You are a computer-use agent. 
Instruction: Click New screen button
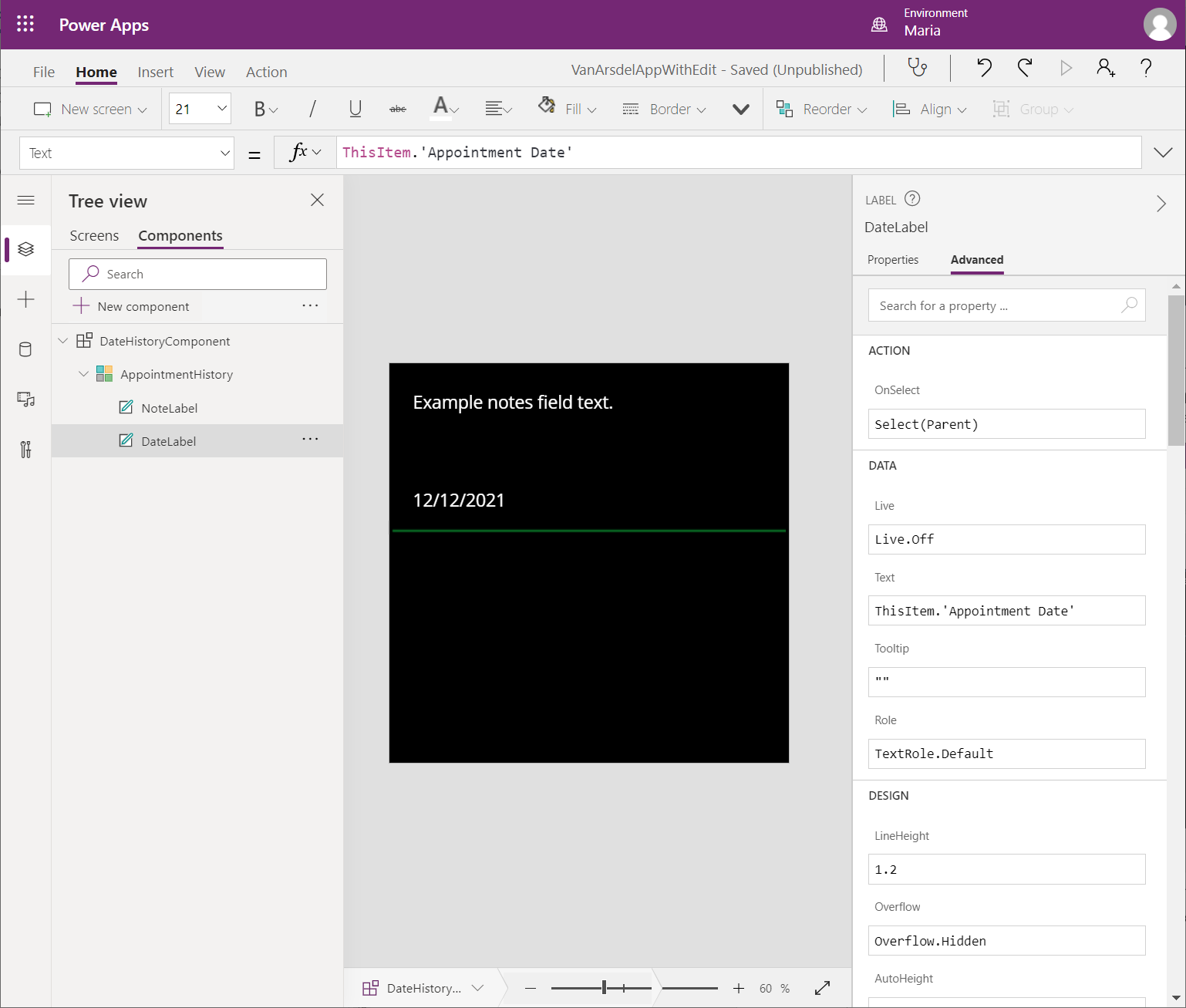click(90, 110)
